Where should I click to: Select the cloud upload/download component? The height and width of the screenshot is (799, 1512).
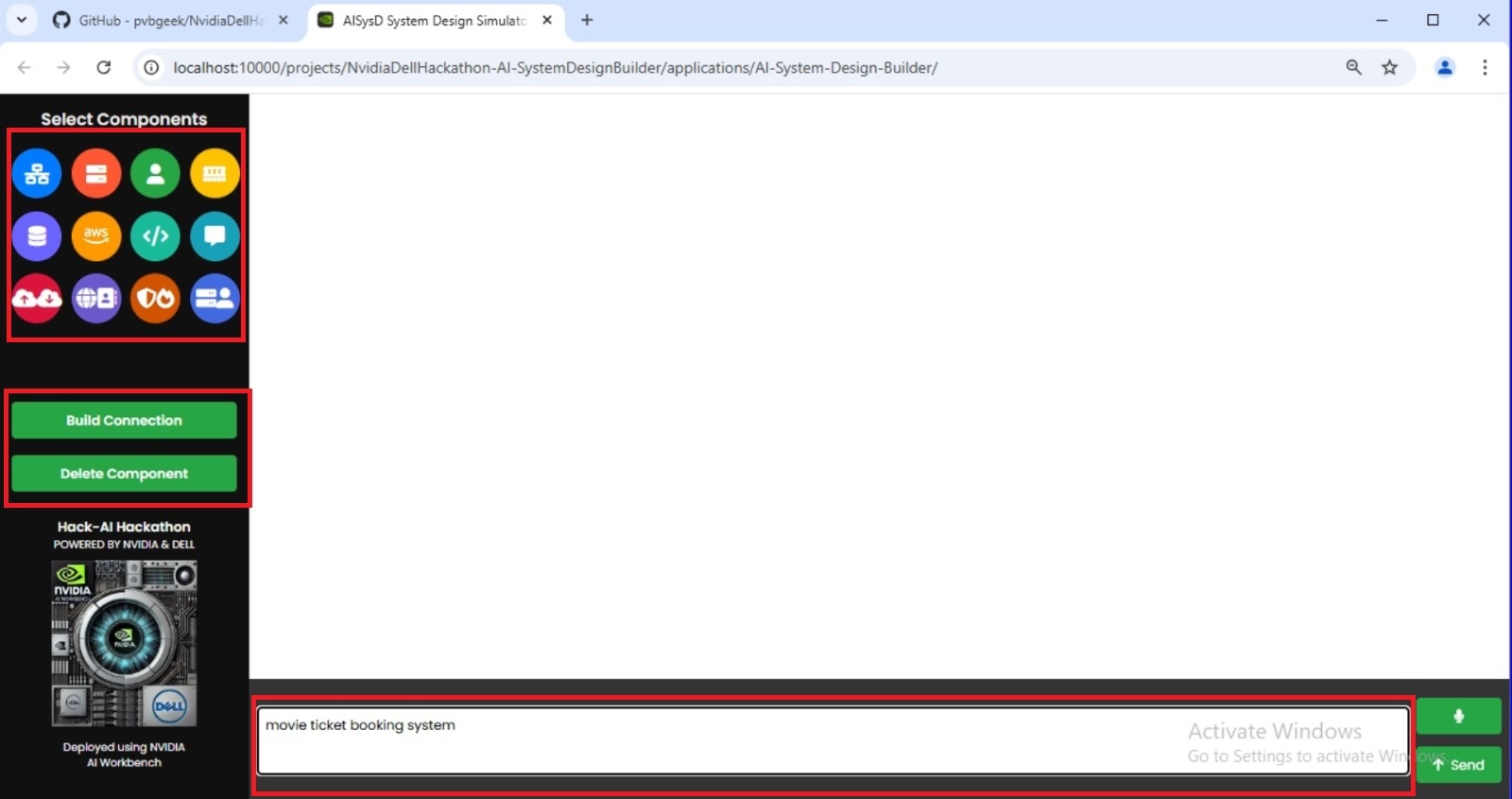37,299
